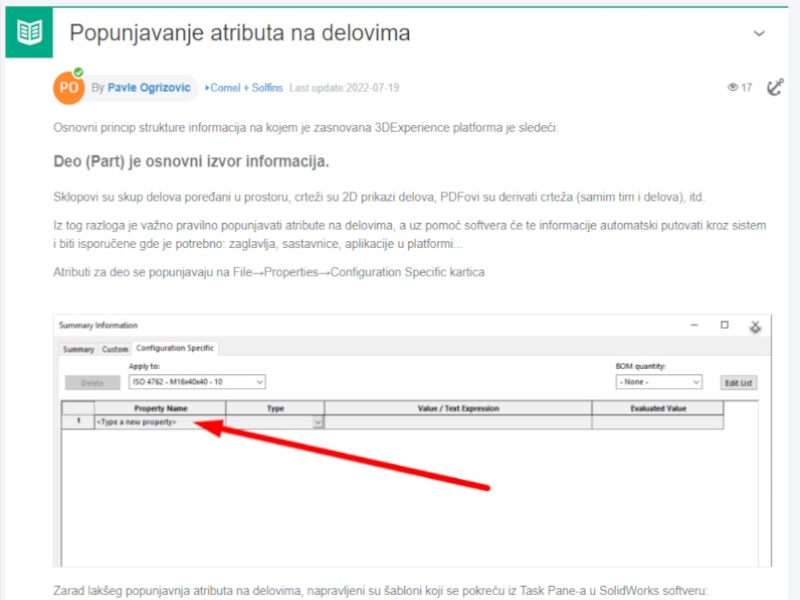Collapse the article using the chevron arrow
Viewport: 800px width, 600px height.
coord(758,33)
